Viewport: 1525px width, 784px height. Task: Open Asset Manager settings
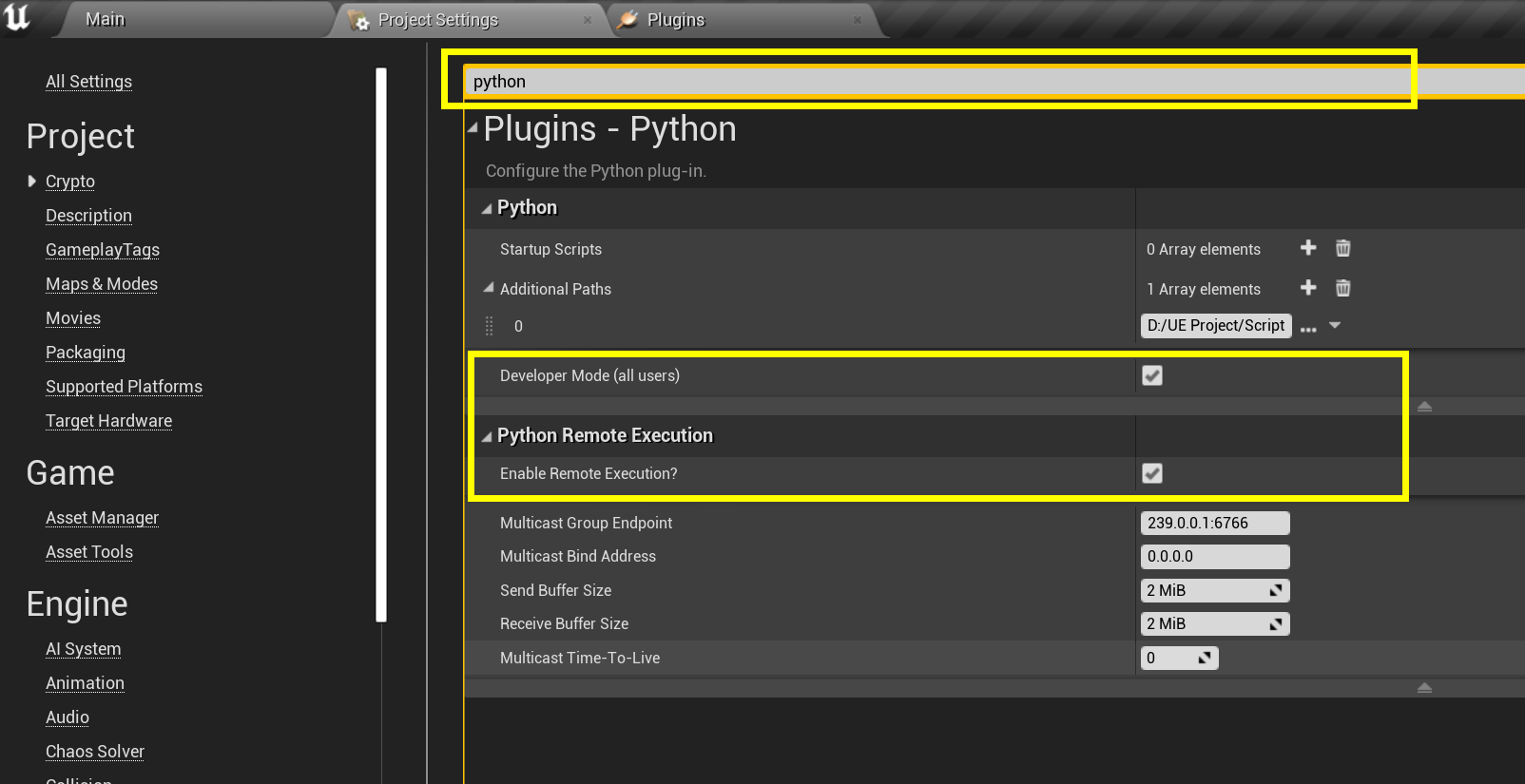tap(102, 518)
